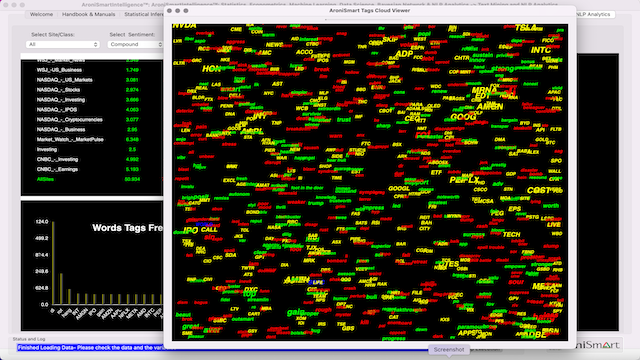
Task: Click the GBS tag in the cloud
Action: (x=348, y=328)
